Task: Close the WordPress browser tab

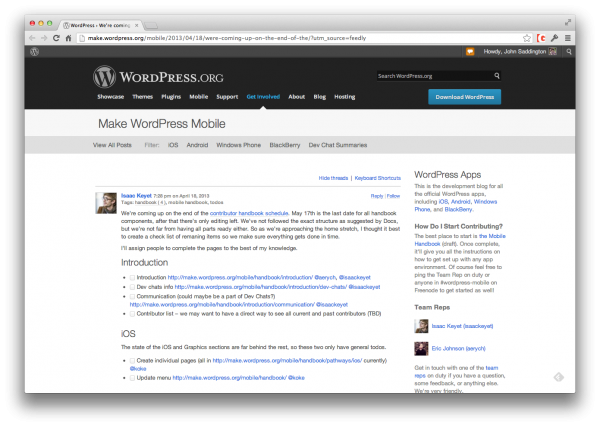Action: point(137,25)
